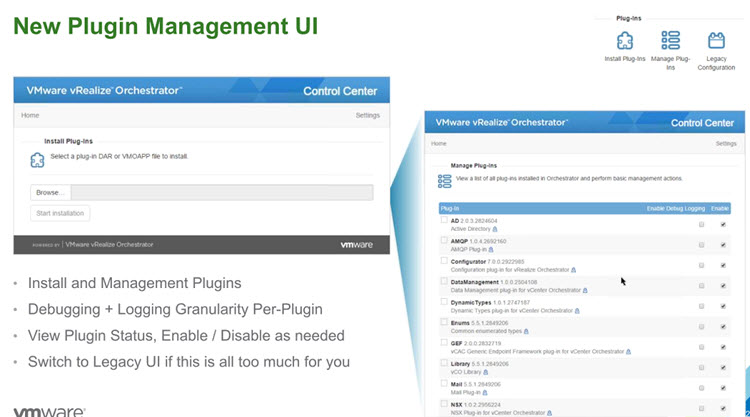
Task: Click lock icon next to AMQP Plug-in
Action: click(x=491, y=250)
